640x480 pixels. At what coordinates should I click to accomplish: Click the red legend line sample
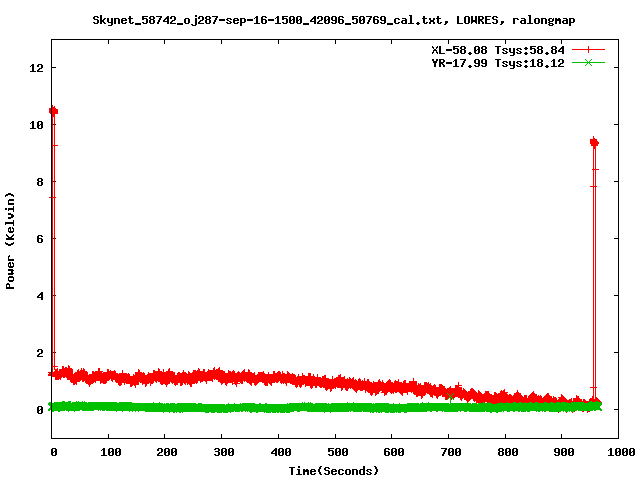point(588,50)
